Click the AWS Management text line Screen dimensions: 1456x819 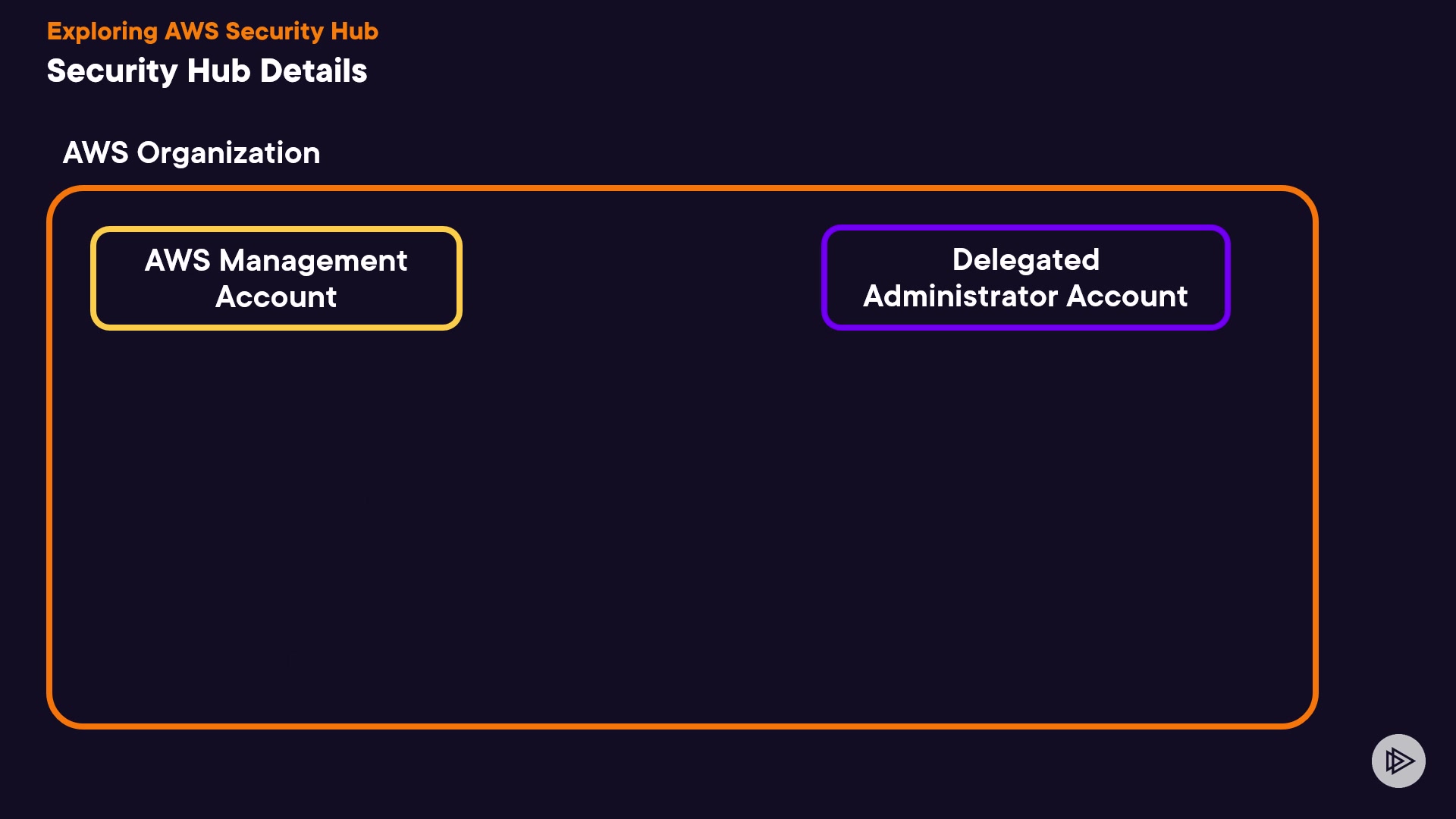pos(276,260)
